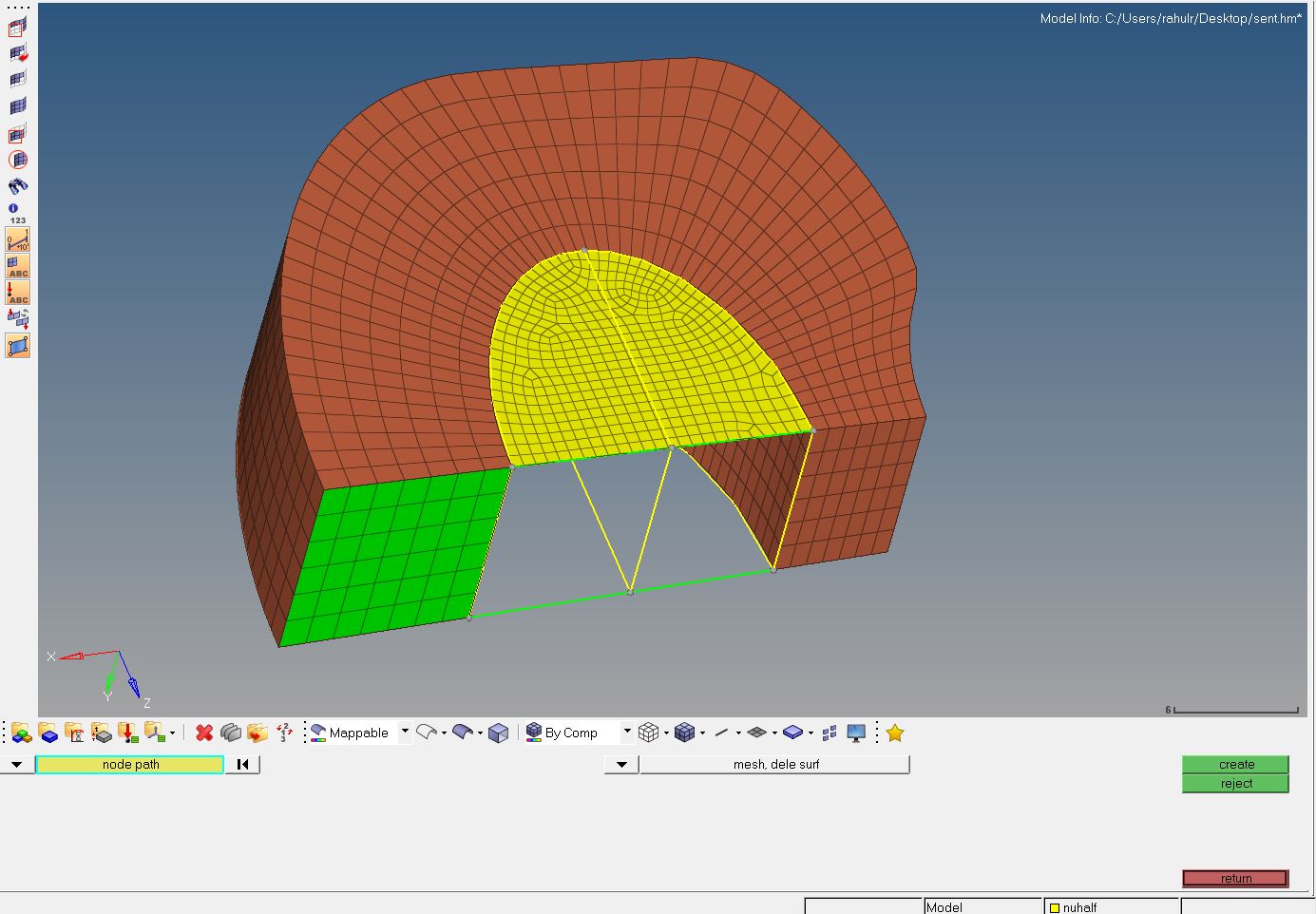The width and height of the screenshot is (1316, 914).
Task: Open the Organize folder tool
Action: [x=256, y=732]
